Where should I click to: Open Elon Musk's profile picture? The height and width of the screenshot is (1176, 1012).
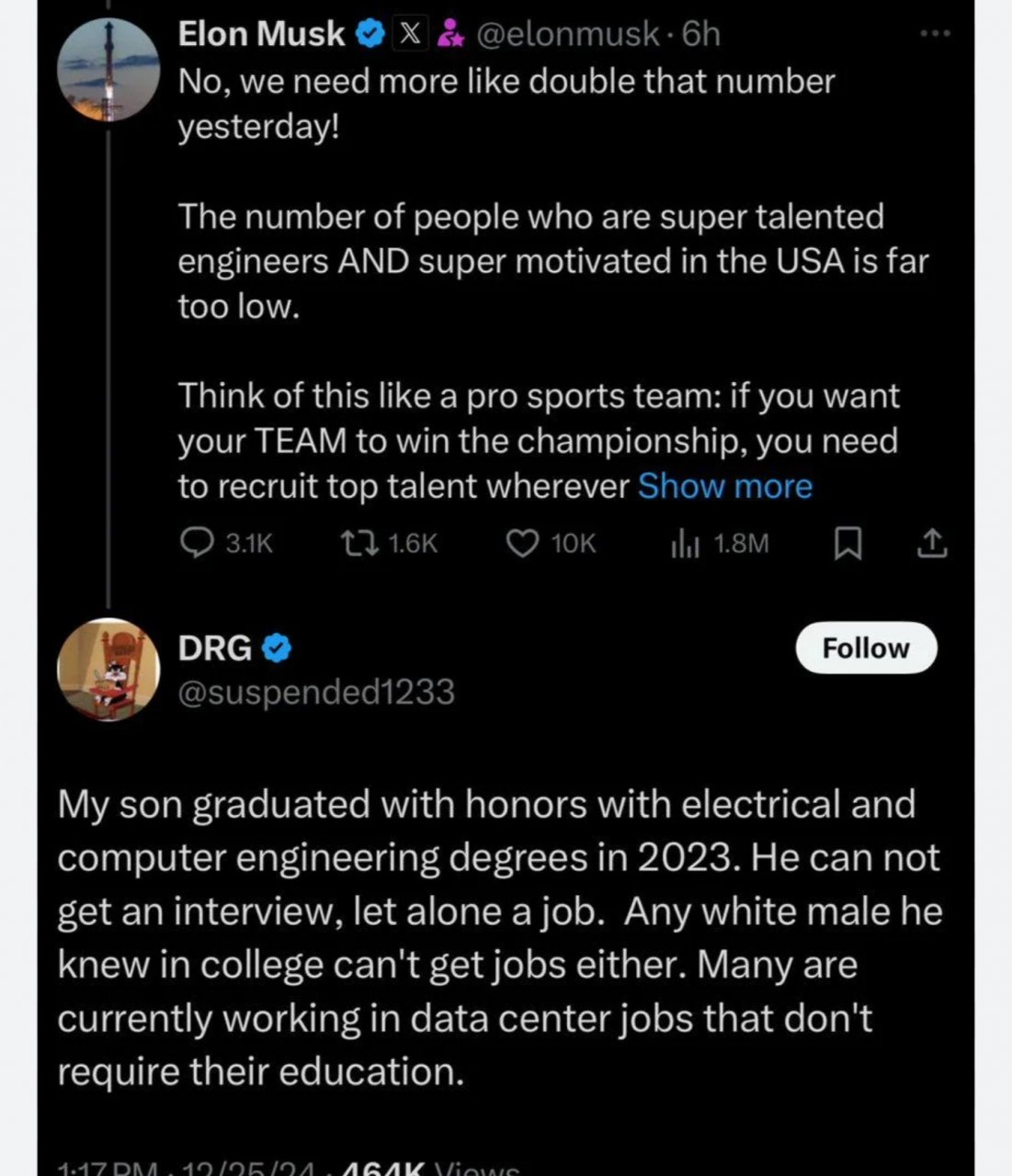coord(108,70)
